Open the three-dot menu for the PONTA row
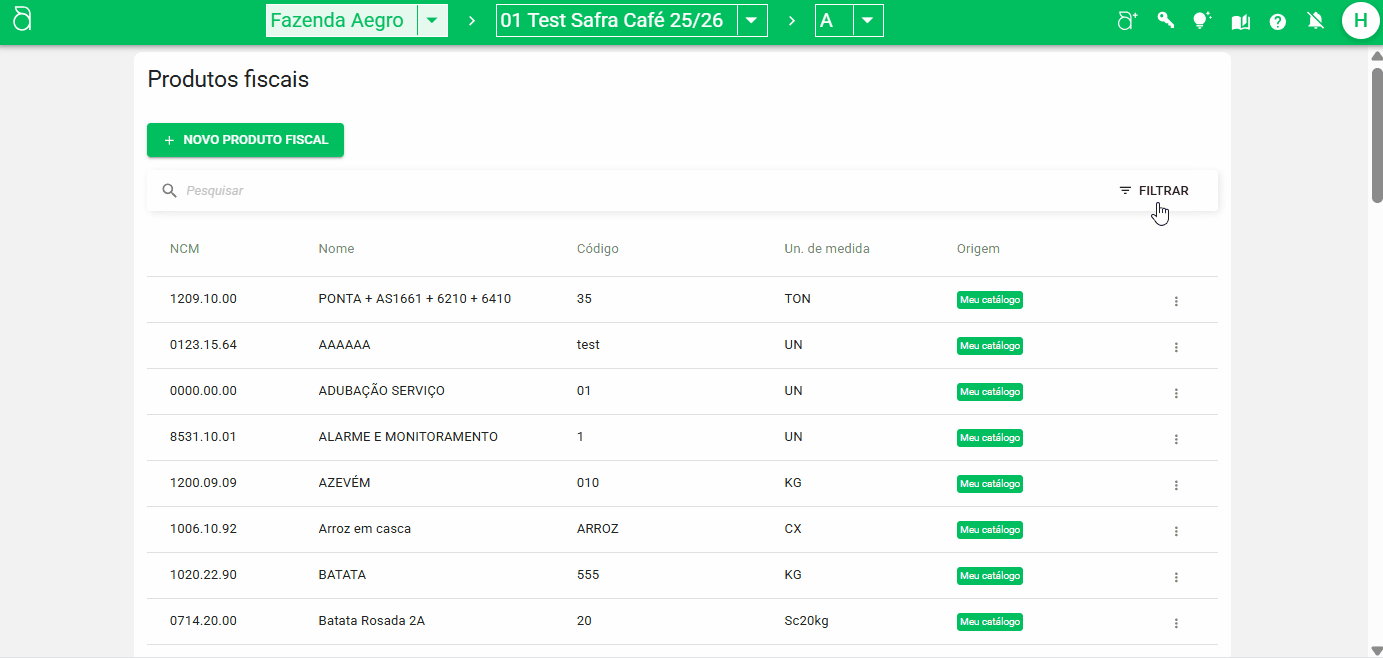The height and width of the screenshot is (658, 1383). (1176, 299)
